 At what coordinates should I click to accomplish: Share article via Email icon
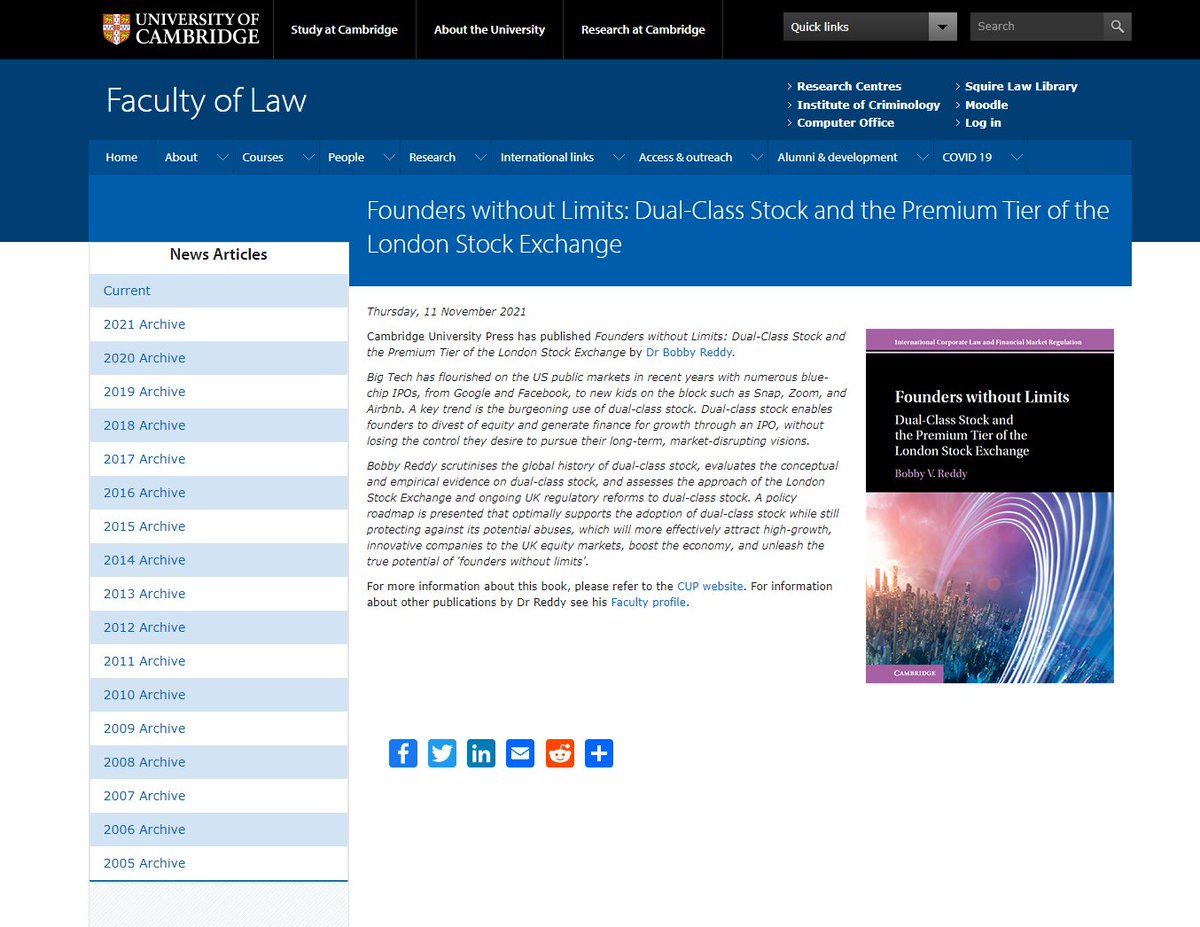(520, 753)
